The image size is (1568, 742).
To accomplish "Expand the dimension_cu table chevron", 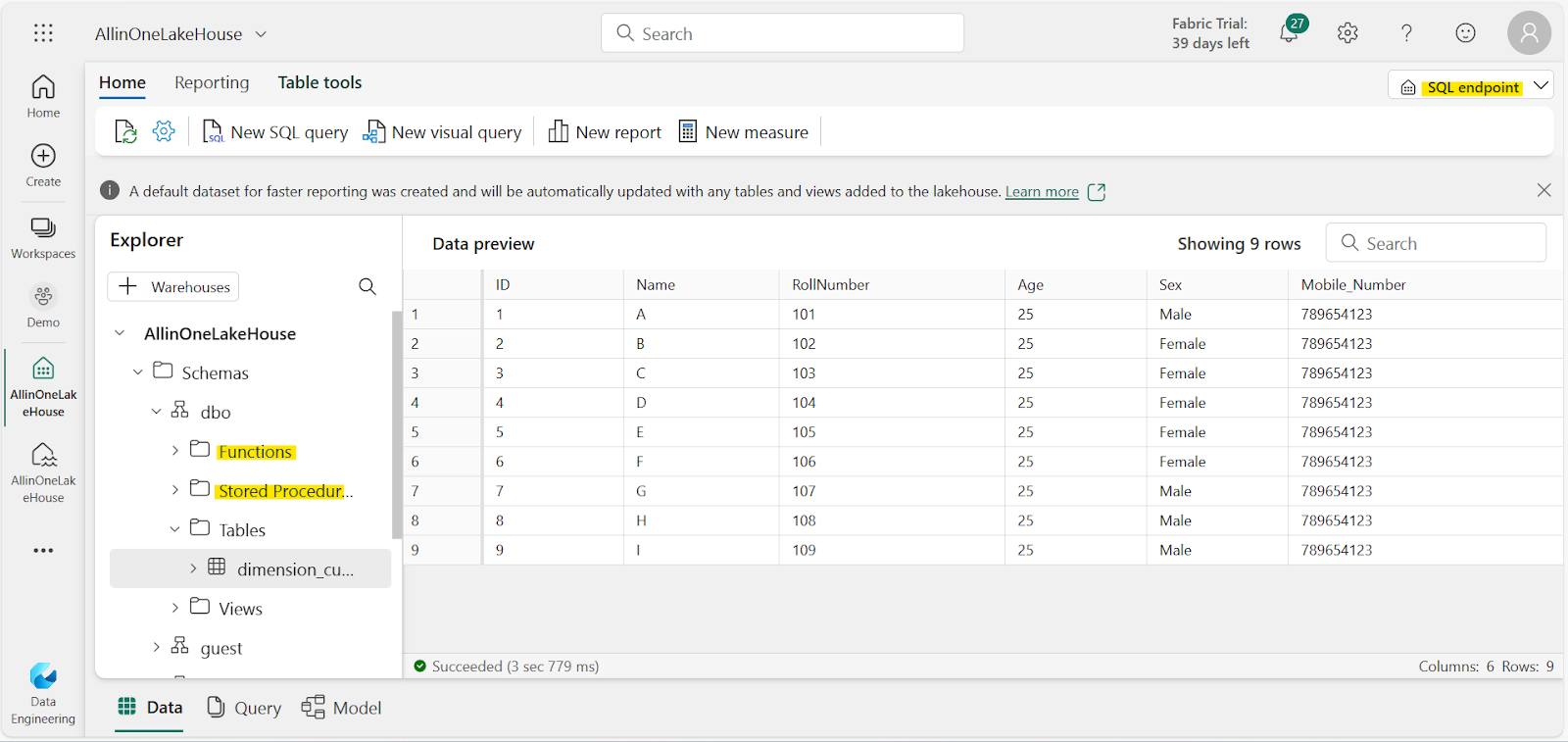I will 193,569.
